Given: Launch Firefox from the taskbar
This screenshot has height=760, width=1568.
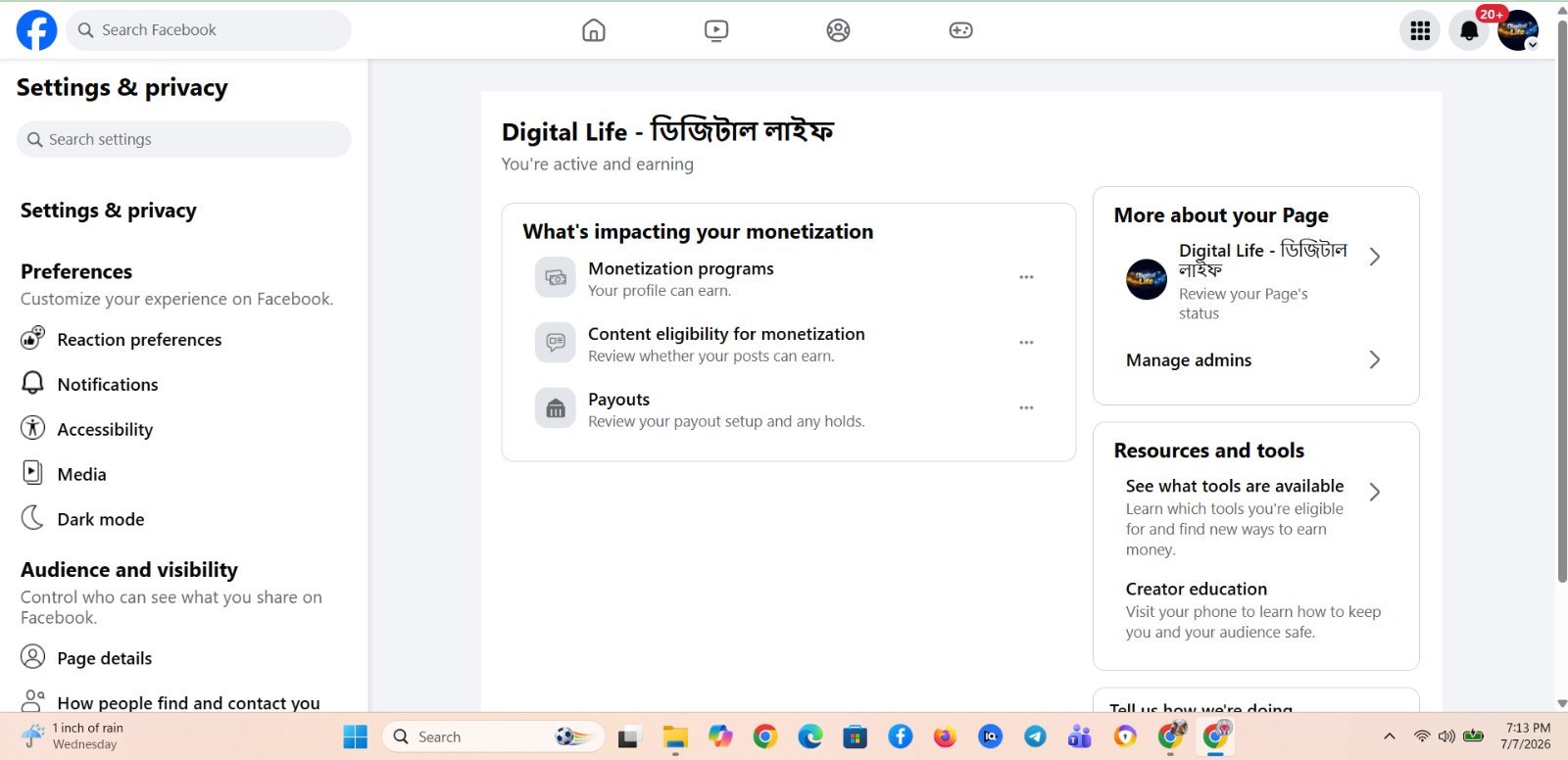Looking at the screenshot, I should pyautogui.click(x=945, y=737).
